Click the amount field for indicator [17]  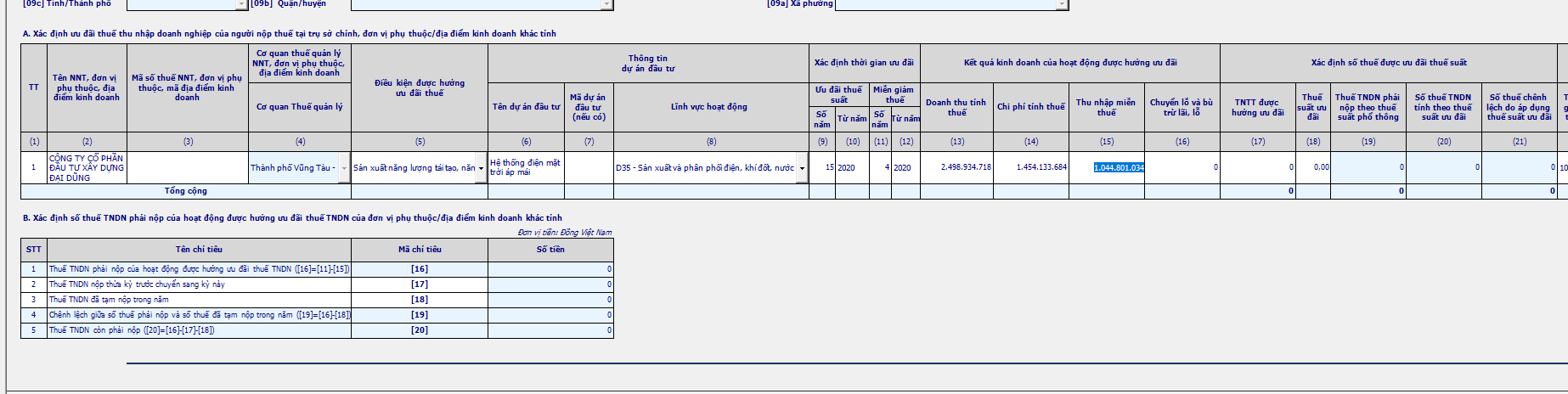pyautogui.click(x=550, y=284)
